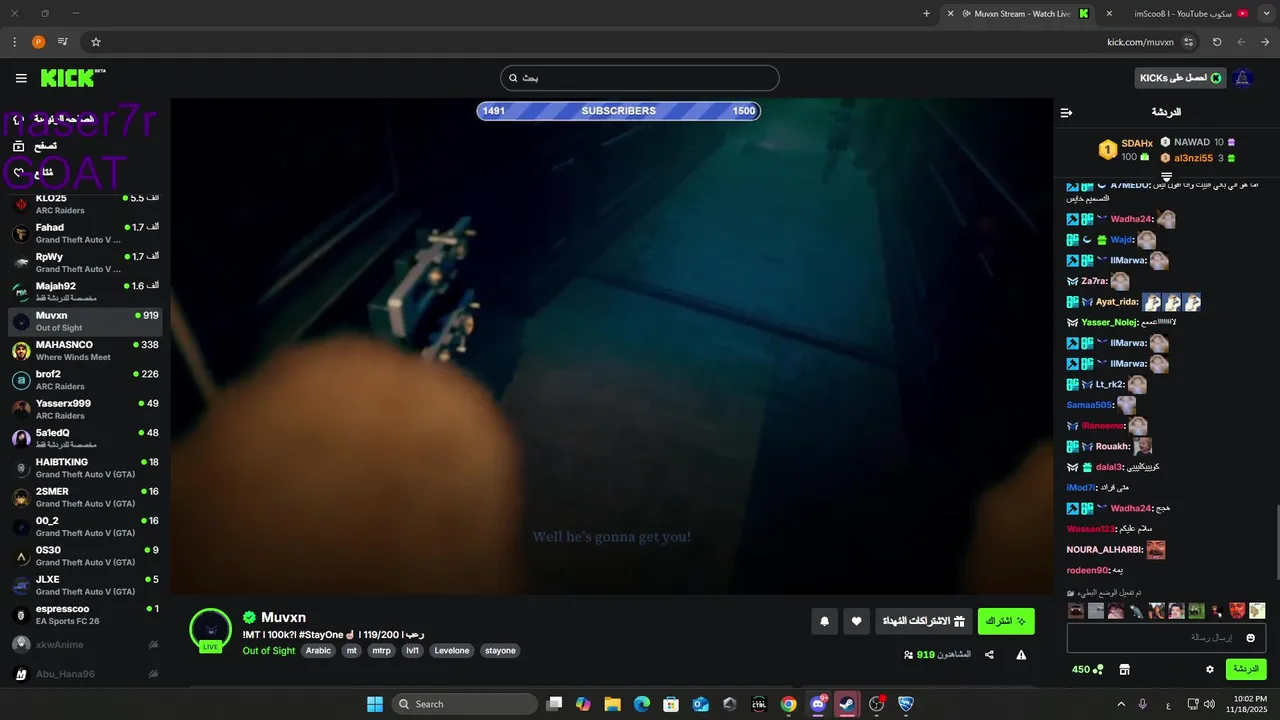Viewport: 1280px width, 720px height.
Task: Open the emoji picker in chat box
Action: pyautogui.click(x=1250, y=638)
